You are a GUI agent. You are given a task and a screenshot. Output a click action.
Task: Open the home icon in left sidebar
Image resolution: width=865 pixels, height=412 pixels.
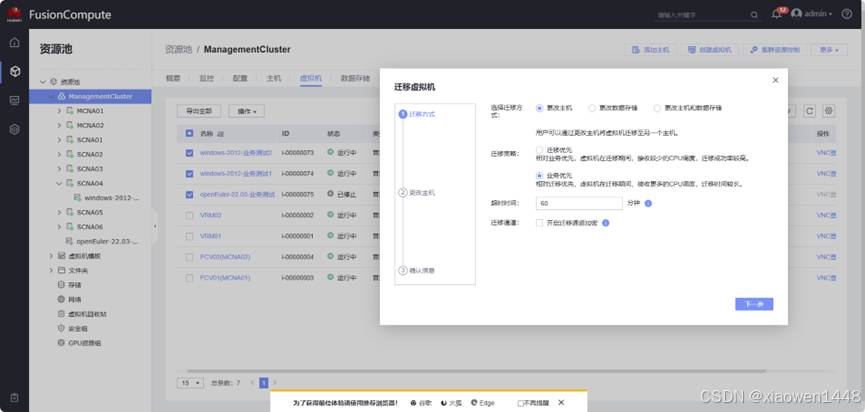click(14, 43)
